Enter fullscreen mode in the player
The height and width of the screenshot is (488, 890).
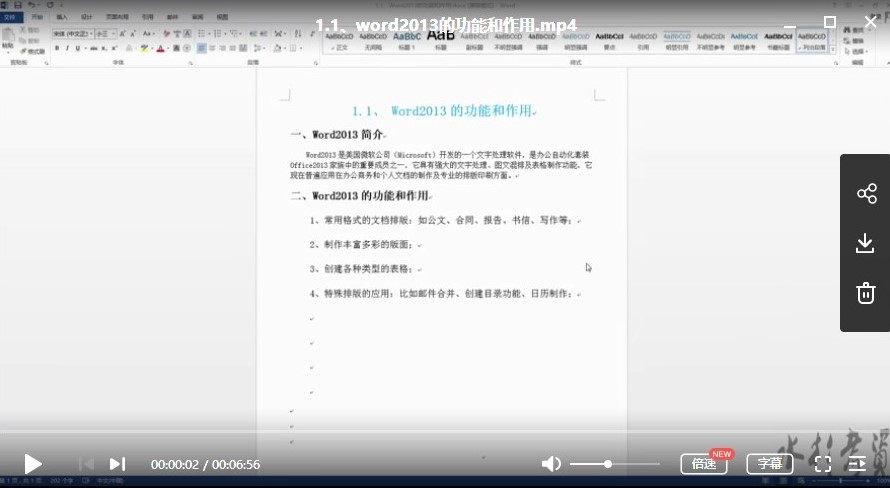click(823, 464)
